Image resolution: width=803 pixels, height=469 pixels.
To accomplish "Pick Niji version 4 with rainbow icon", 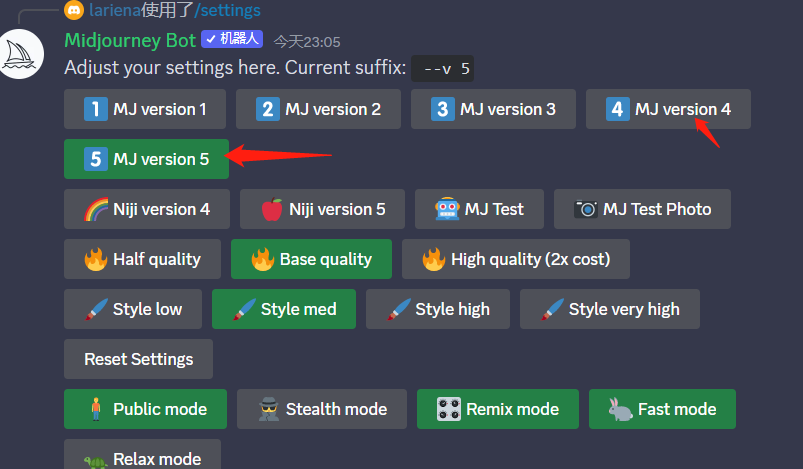I will pyautogui.click(x=146, y=209).
